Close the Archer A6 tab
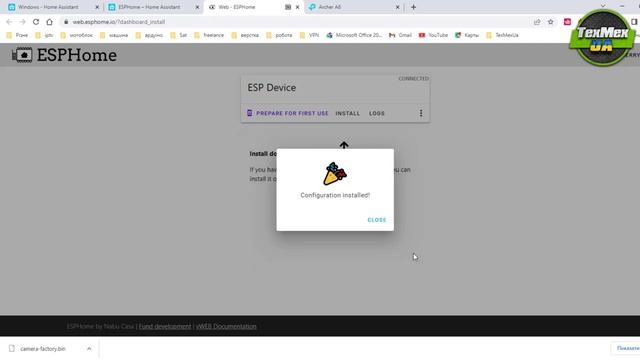The height and width of the screenshot is (360, 640). point(398,7)
